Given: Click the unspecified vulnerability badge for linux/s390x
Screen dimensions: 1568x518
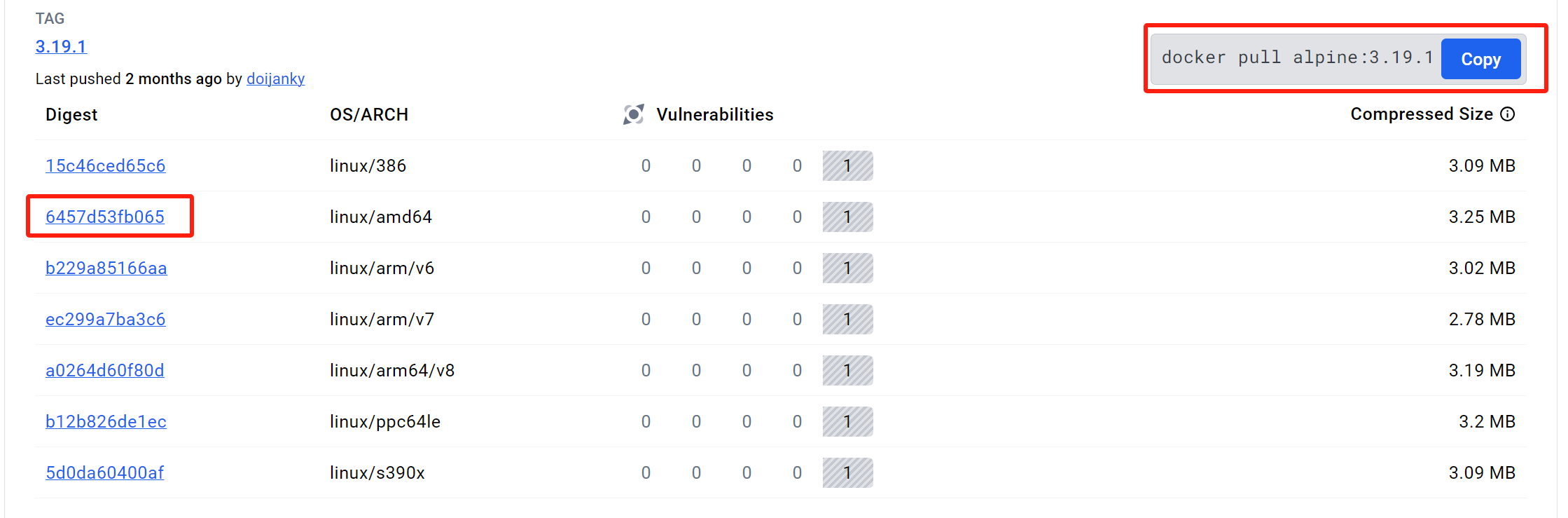Looking at the screenshot, I should pos(847,473).
